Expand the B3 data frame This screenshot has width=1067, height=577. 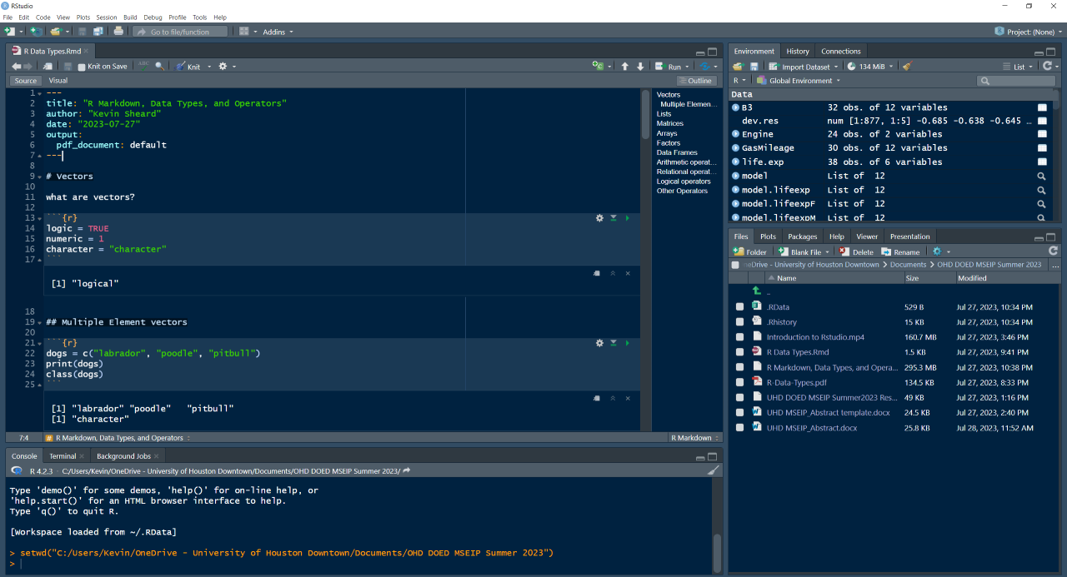[736, 108]
